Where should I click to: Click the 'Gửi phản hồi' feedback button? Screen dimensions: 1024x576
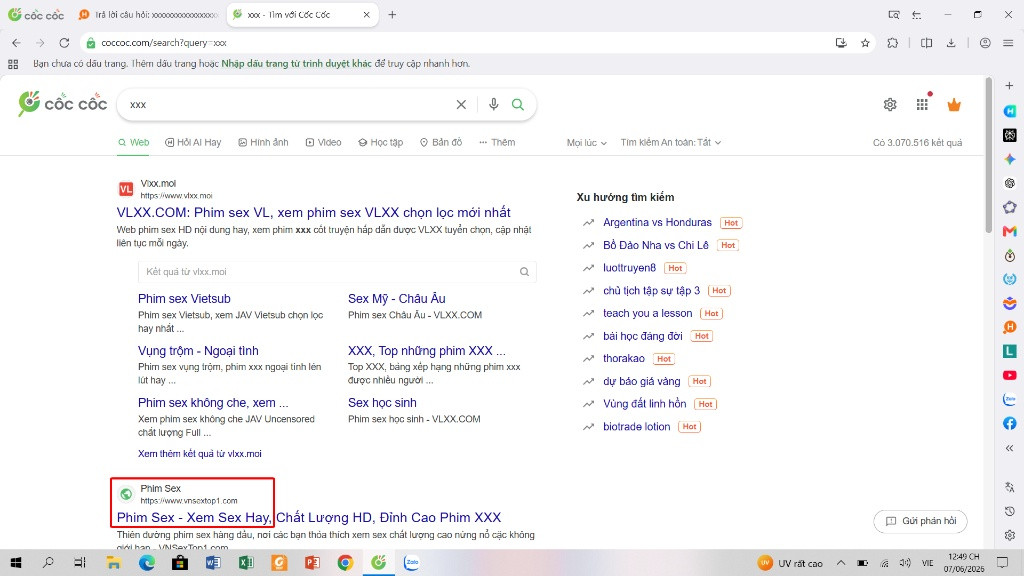920,521
